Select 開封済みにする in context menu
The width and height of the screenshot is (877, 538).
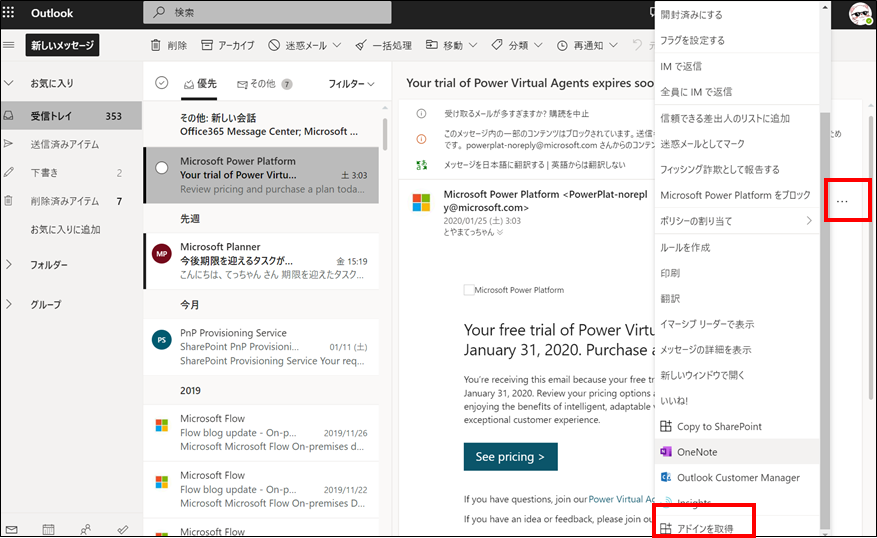(737, 15)
